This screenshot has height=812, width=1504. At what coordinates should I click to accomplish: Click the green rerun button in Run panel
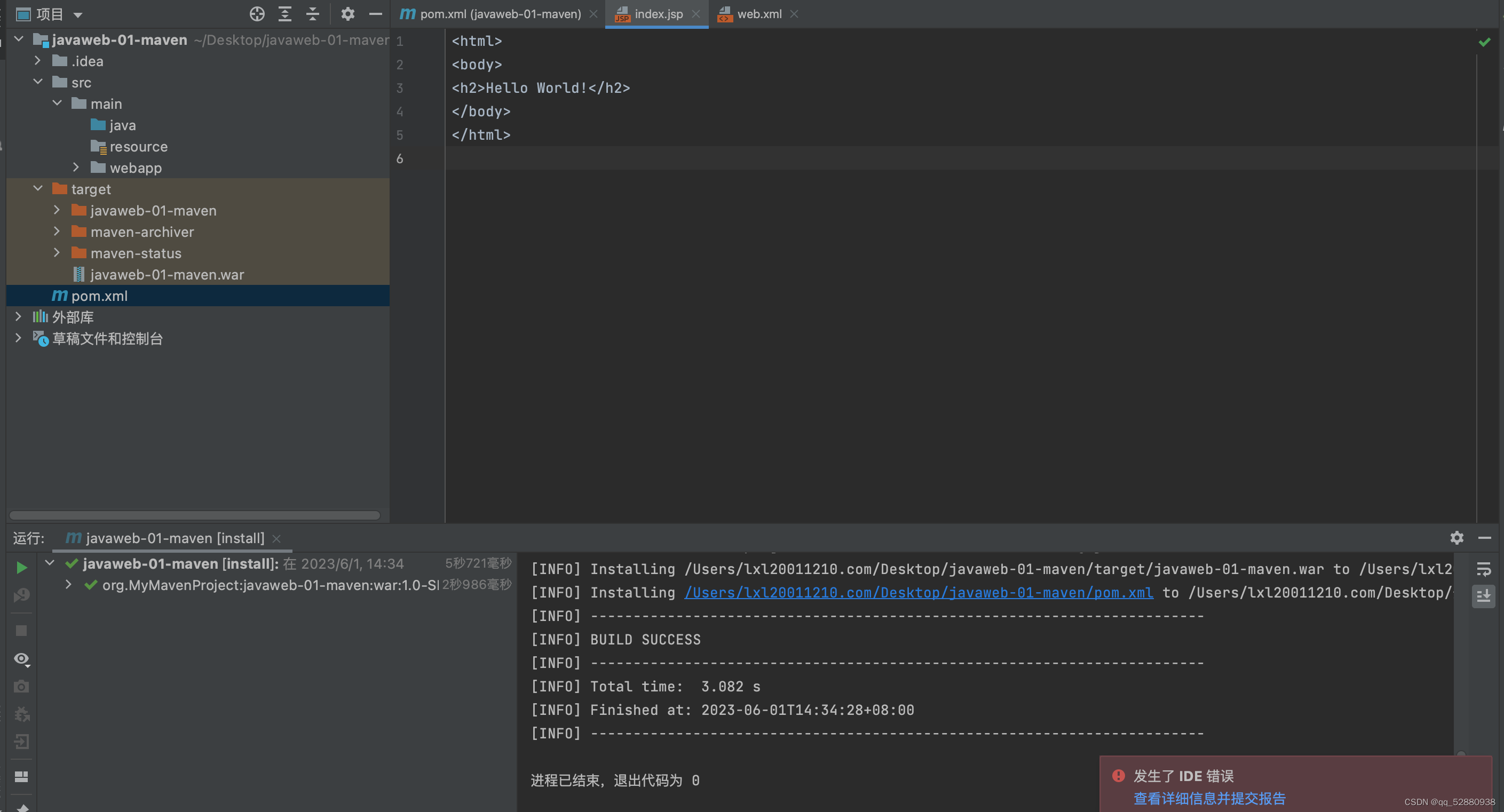point(21,568)
